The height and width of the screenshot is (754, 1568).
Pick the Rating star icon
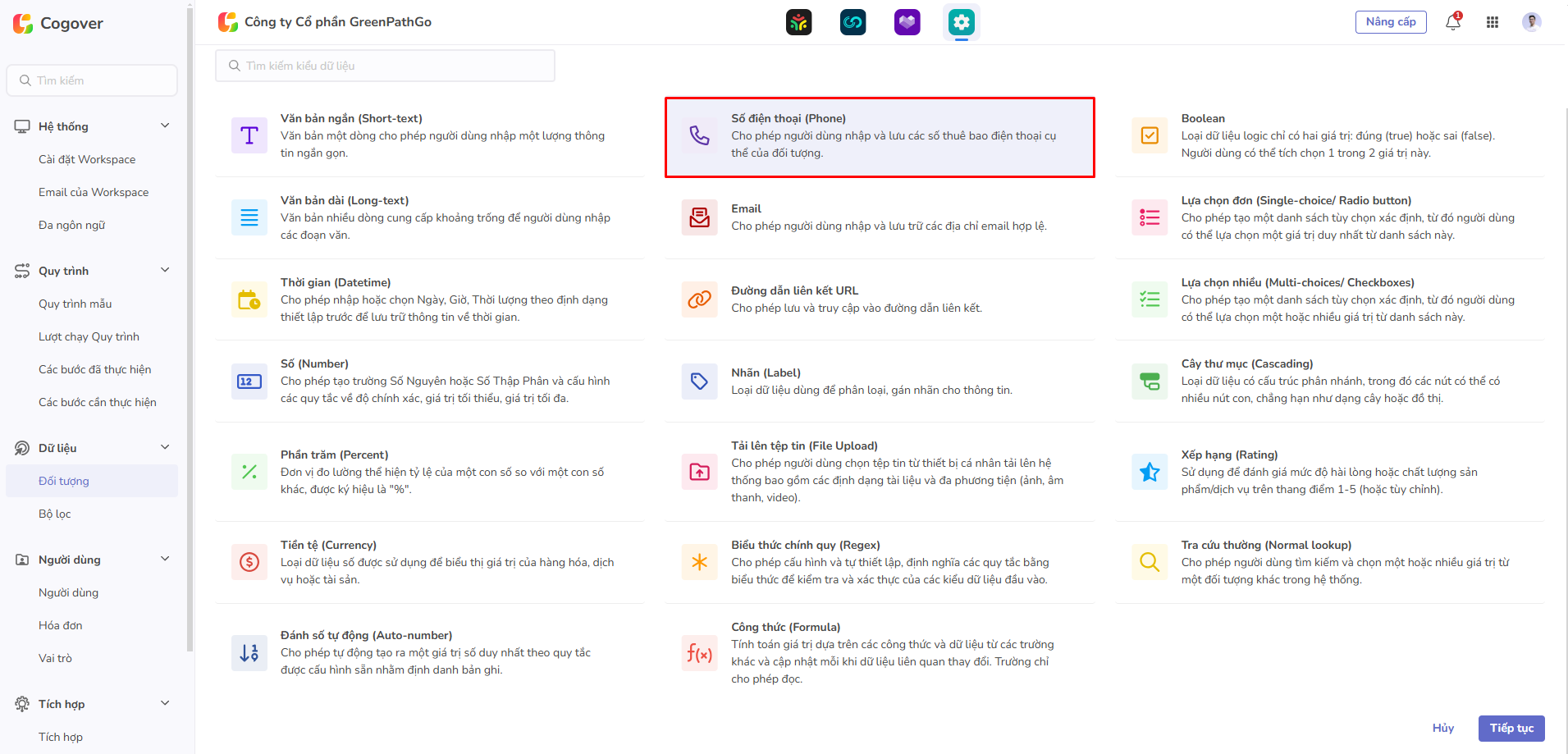1150,472
